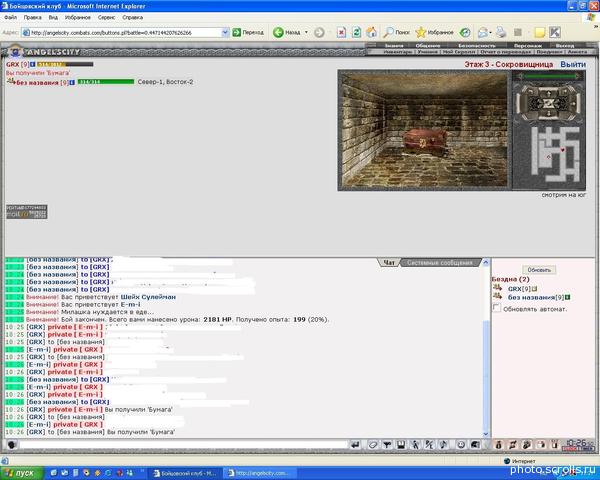Screen dimensions: 600x480
Task: Click the funnel filter icon in chat toolbar
Action: click(x=387, y=445)
